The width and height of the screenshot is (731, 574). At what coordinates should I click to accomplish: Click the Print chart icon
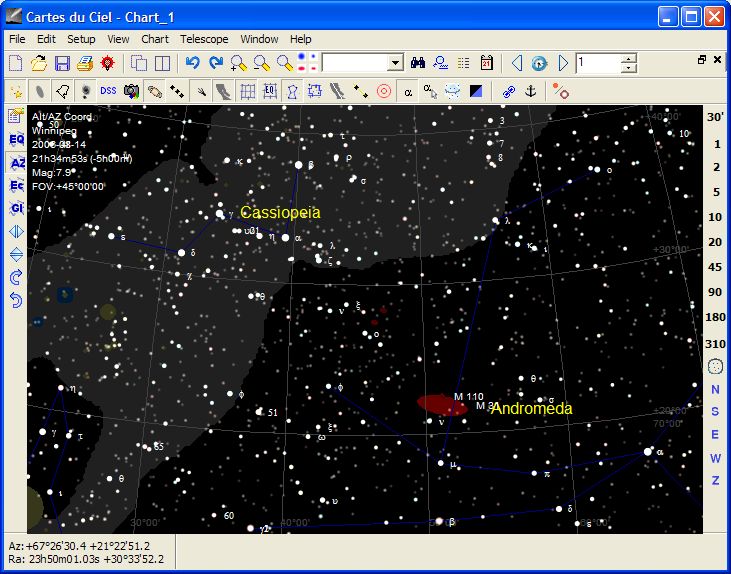[x=85, y=63]
